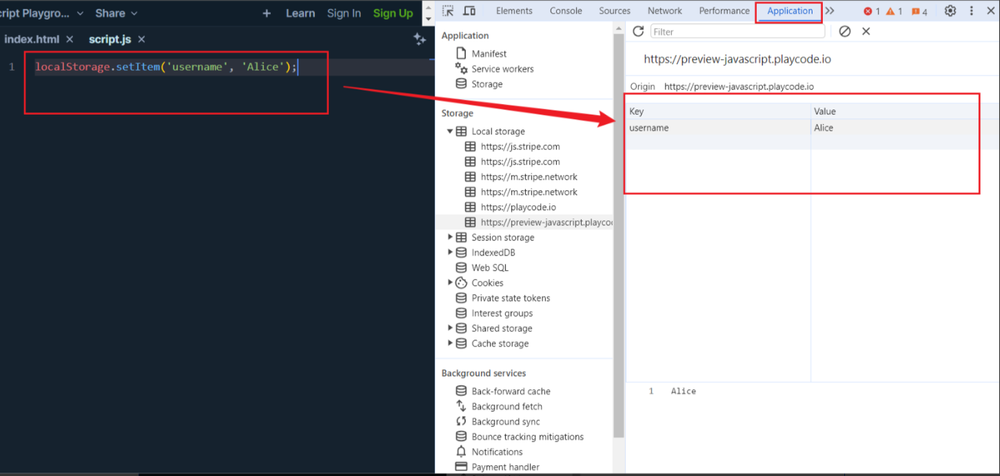Expand the Session storage tree
Viewport: 1000px width, 476px height.
[x=451, y=238]
